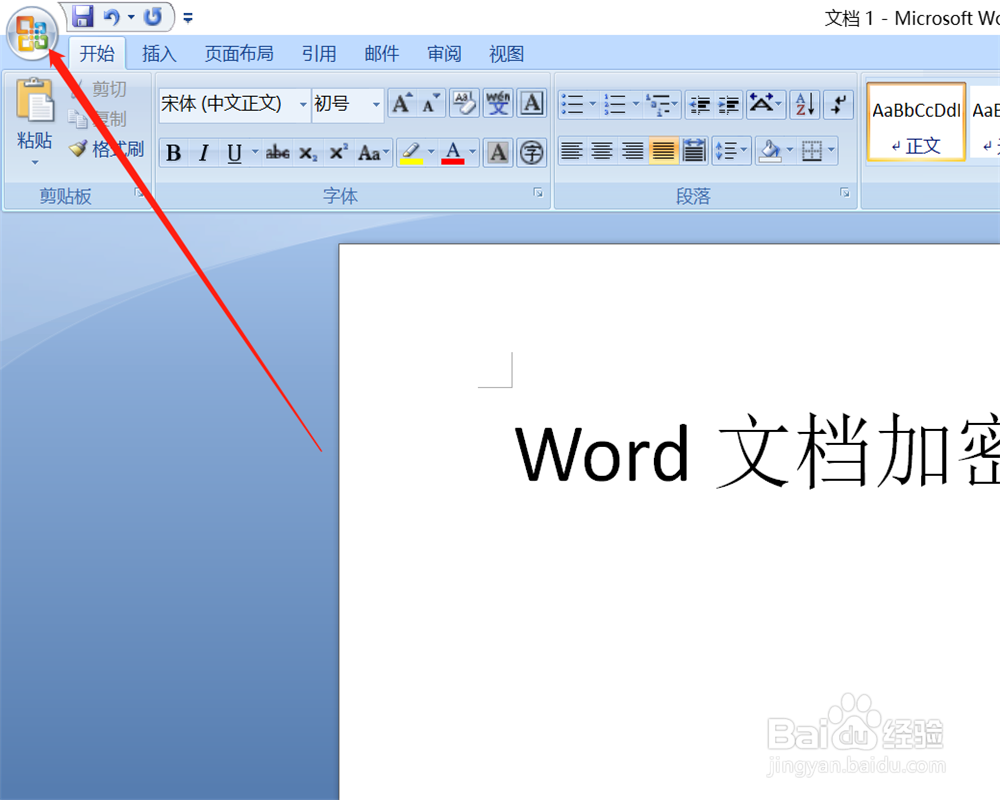Expand the 粘贴 dropdown arrow

[x=34, y=163]
